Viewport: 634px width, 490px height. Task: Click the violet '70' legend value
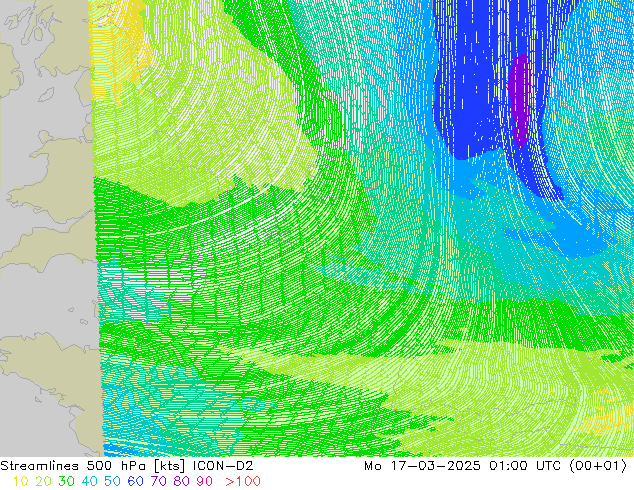pyautogui.click(x=158, y=481)
